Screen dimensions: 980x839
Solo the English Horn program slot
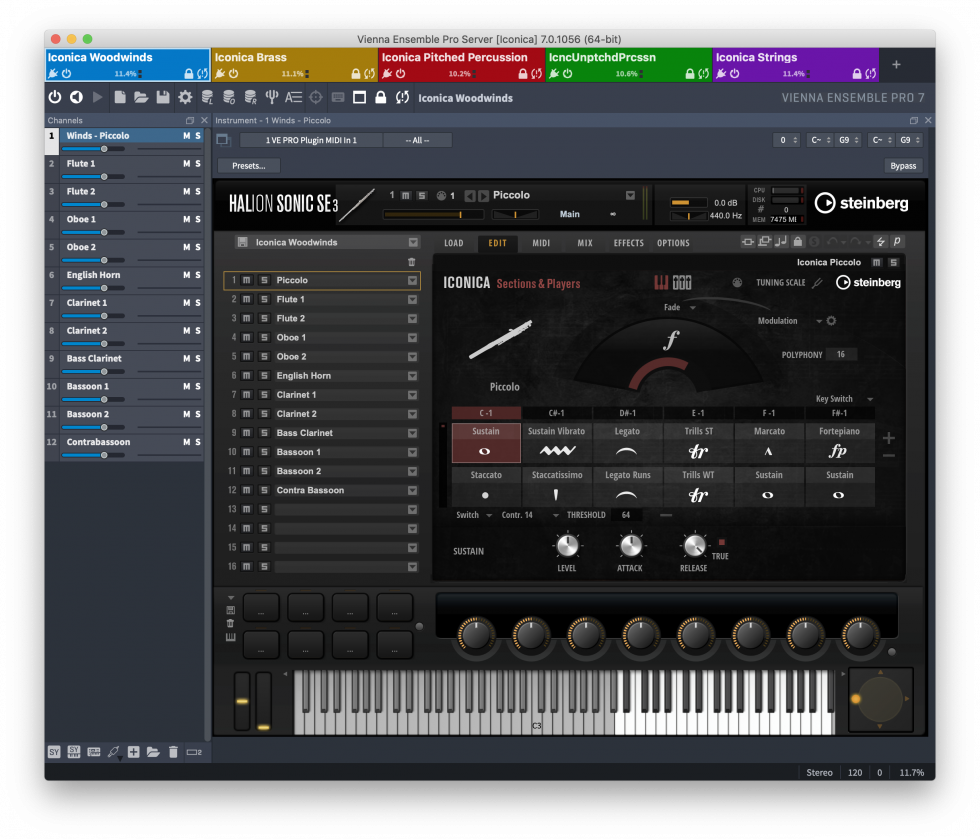(x=264, y=376)
